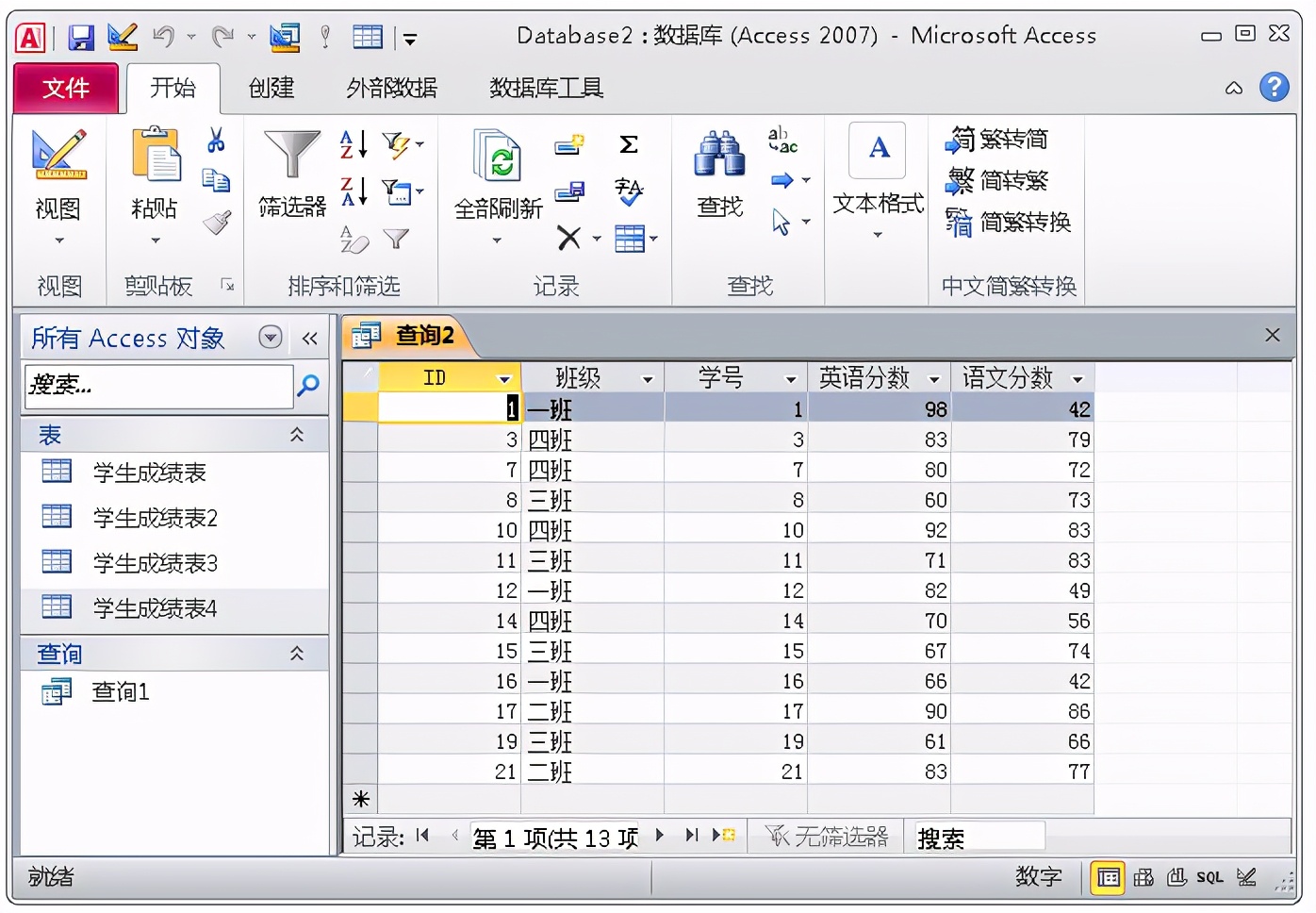Open the 文件 backstage tab
Viewport: 1316px width, 913px height.
[65, 88]
